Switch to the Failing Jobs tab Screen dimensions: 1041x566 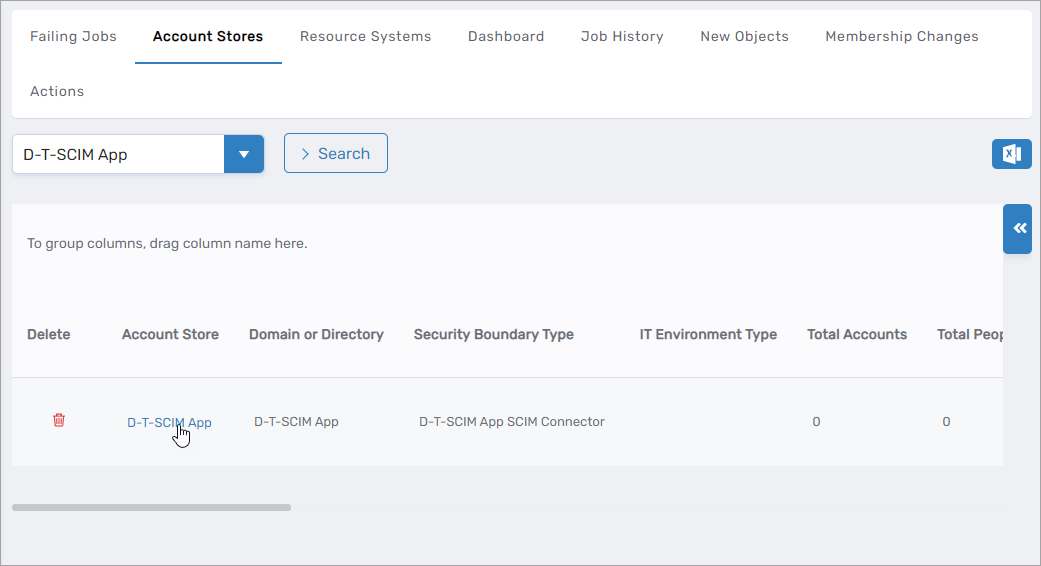pos(73,37)
